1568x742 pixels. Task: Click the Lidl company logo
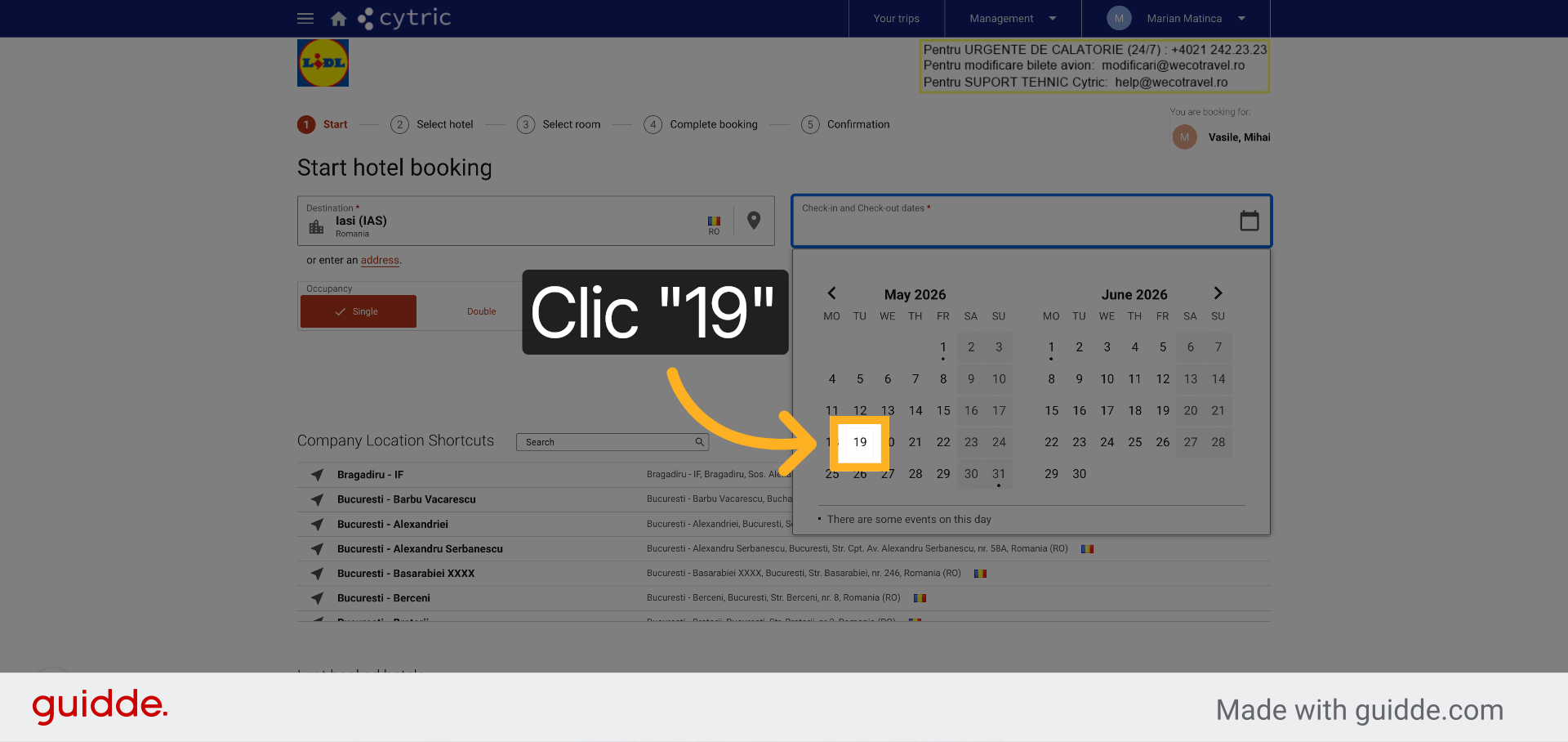pos(323,63)
